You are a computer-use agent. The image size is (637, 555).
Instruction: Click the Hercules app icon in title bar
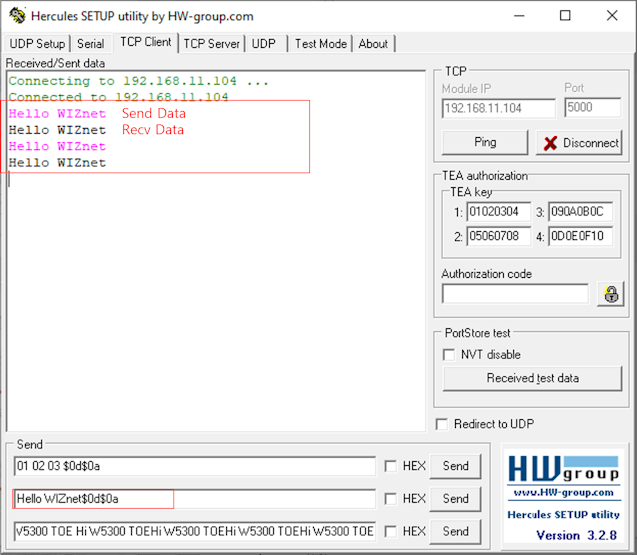tap(16, 16)
